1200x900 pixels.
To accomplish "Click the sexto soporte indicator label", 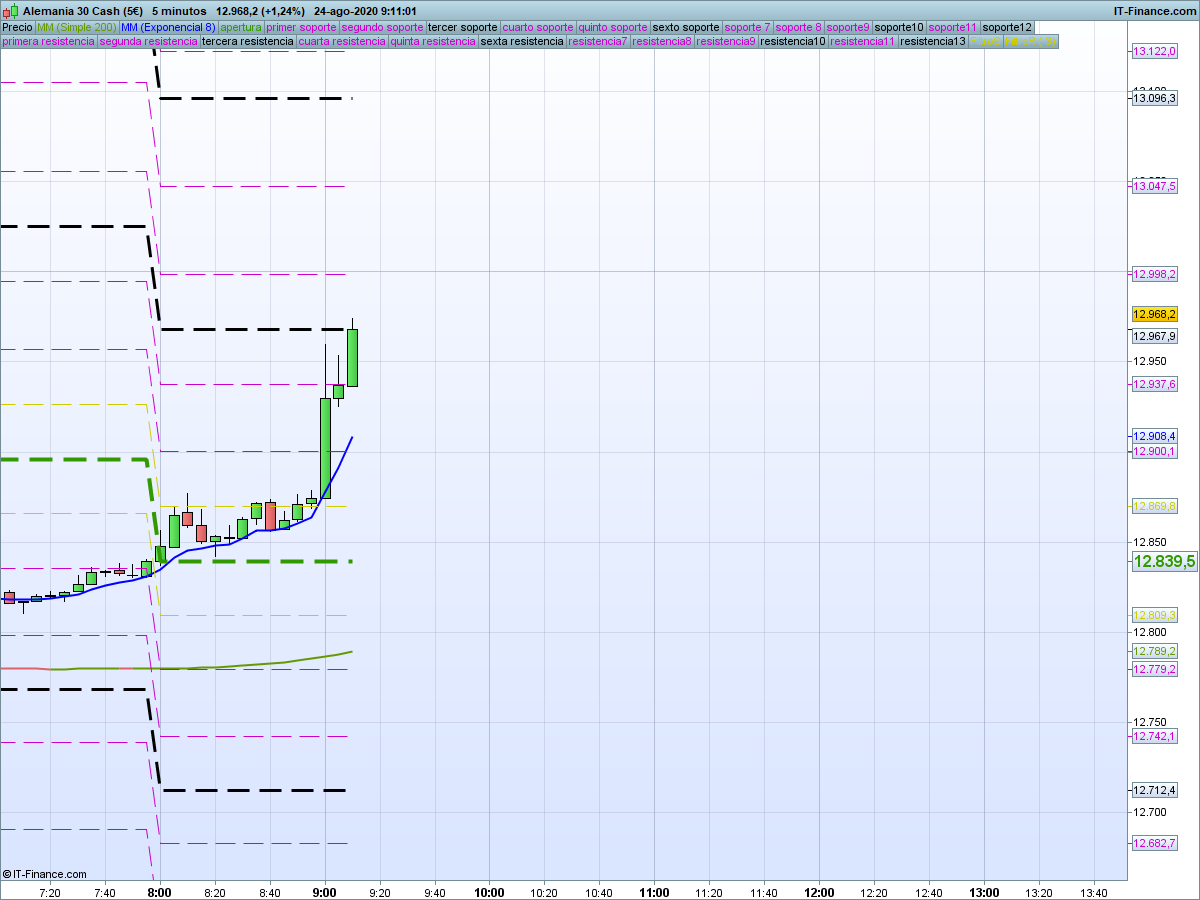I will click(x=685, y=27).
